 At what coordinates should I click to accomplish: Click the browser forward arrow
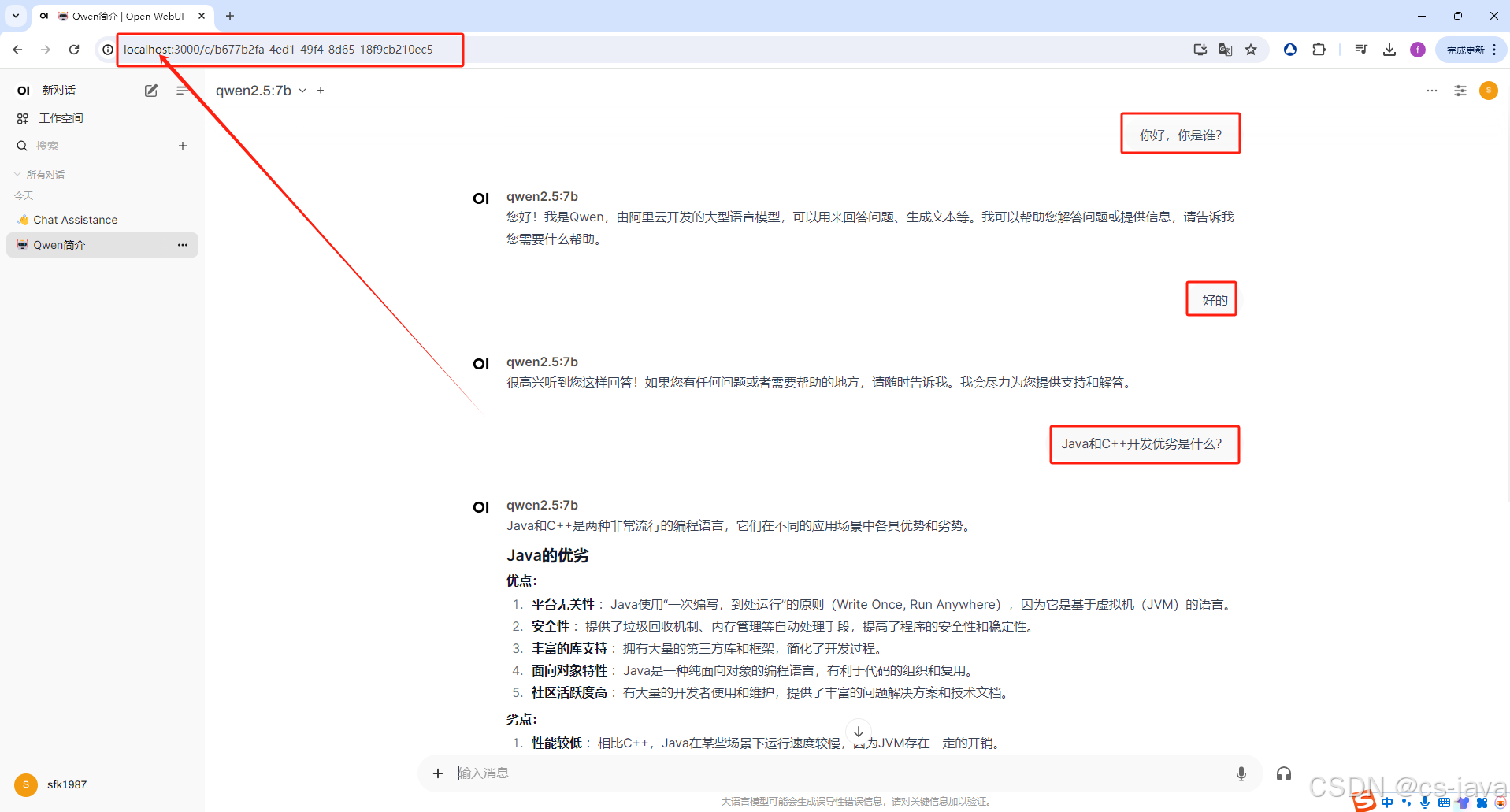click(46, 50)
